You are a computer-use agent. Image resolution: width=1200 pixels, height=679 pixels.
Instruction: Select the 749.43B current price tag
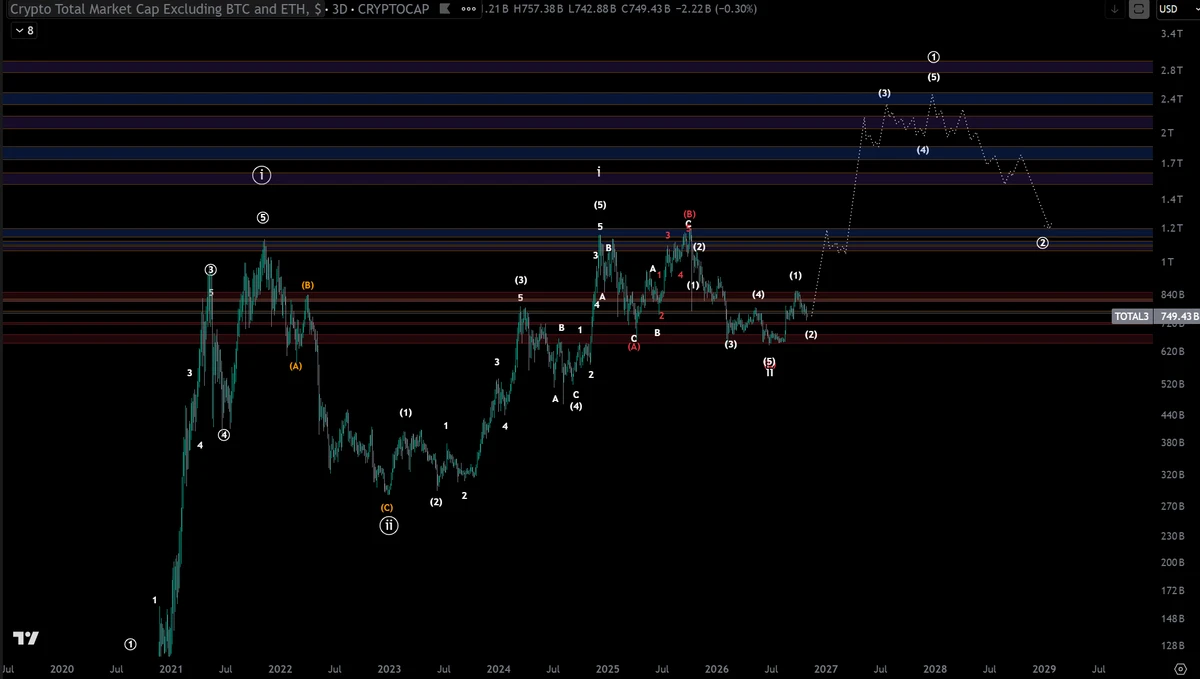click(1178, 316)
